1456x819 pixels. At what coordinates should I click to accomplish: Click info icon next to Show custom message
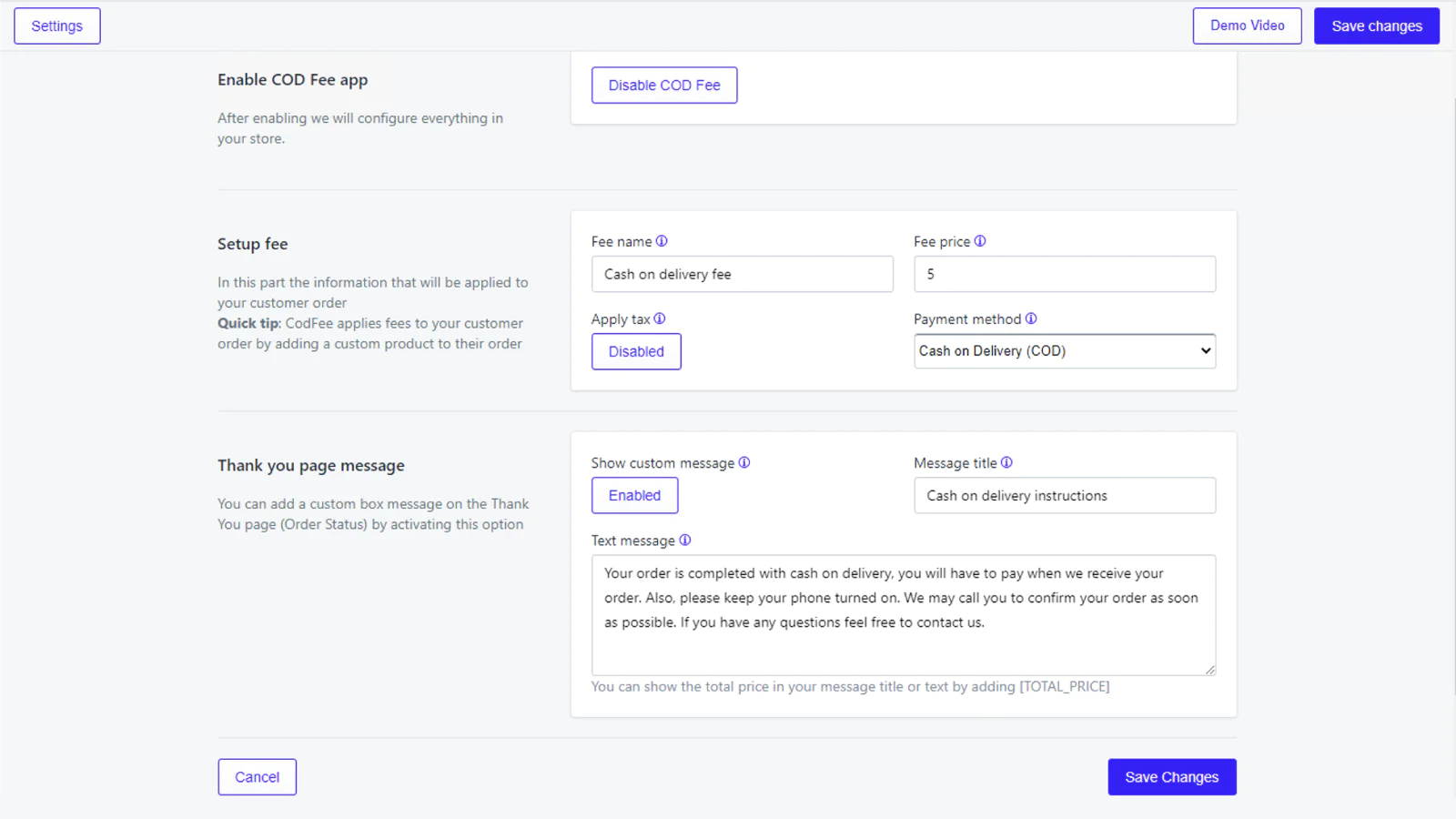click(x=744, y=462)
